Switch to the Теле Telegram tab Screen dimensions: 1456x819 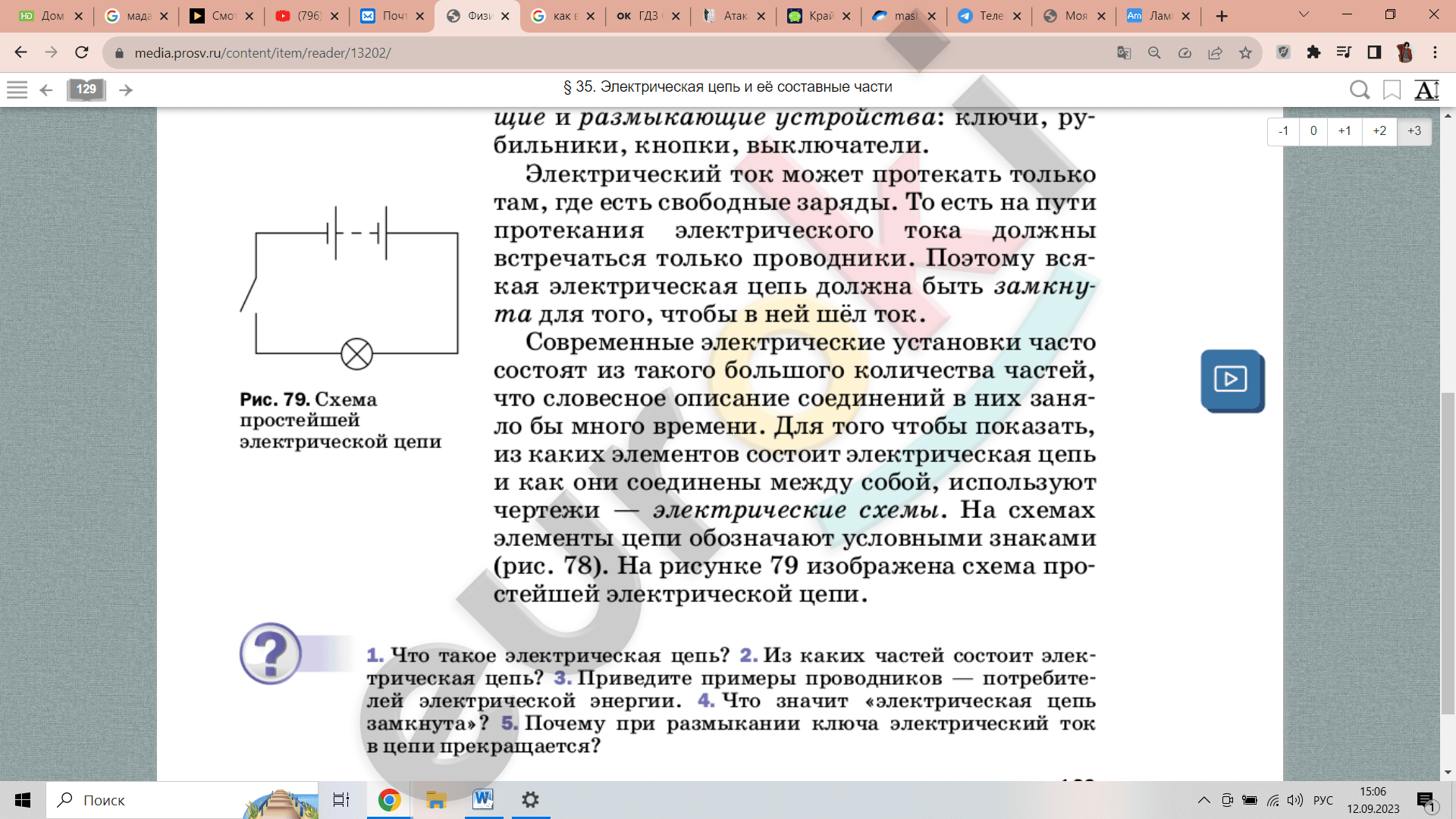coord(983,16)
